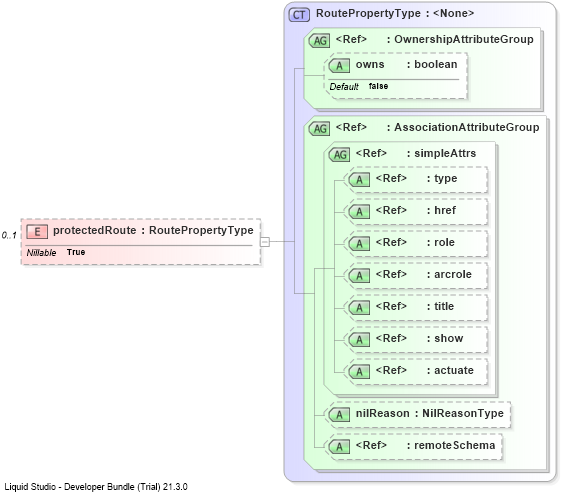The height and width of the screenshot is (492, 561).
Task: Select the <Ref> : href label
Action: click(416, 210)
